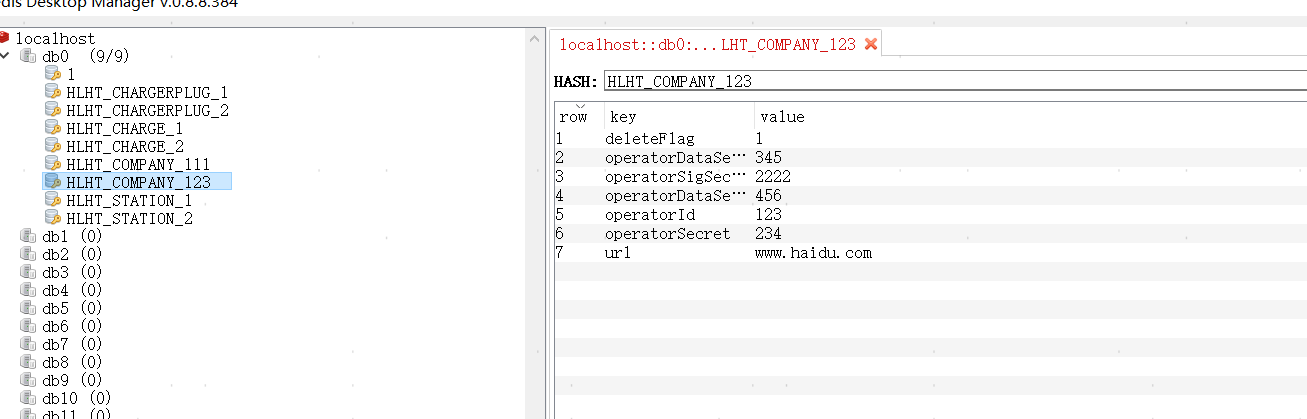Select the value 234
The width and height of the screenshot is (1307, 419).
point(768,233)
